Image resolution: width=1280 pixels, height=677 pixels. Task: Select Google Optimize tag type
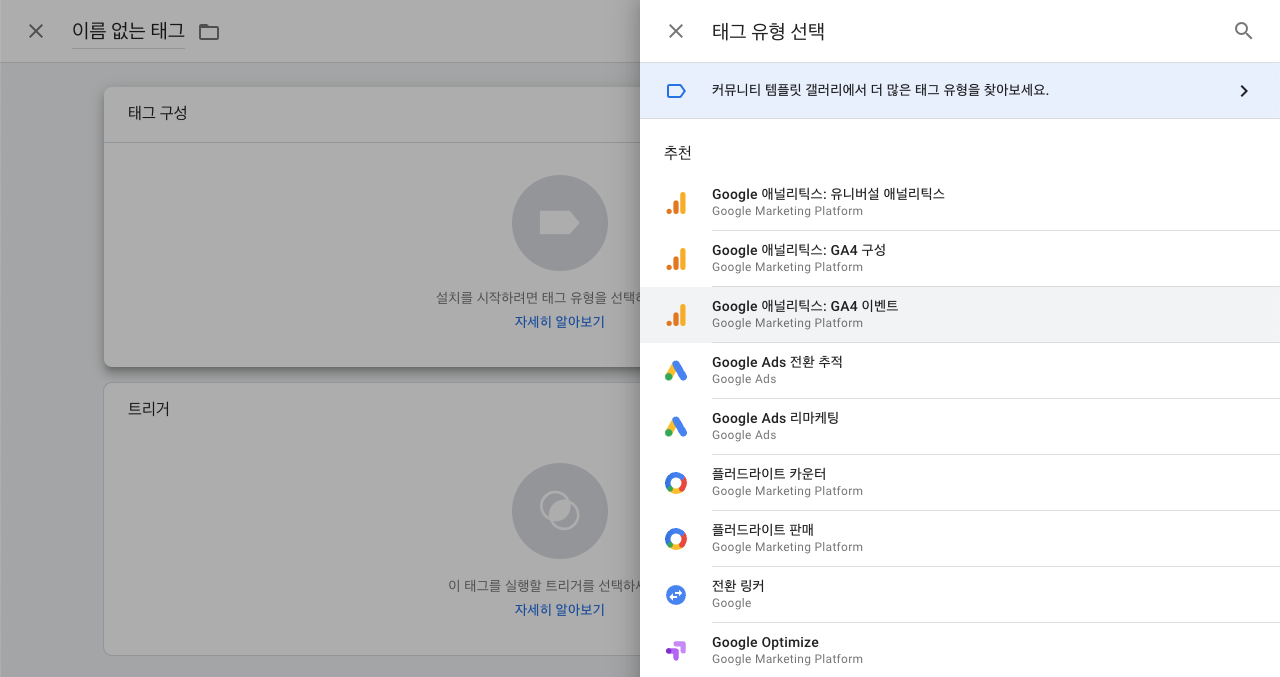pos(960,650)
